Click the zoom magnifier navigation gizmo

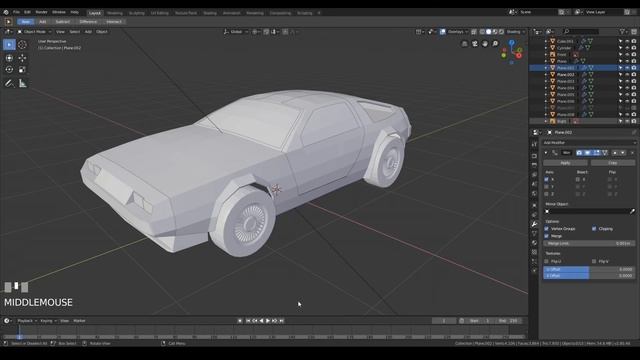[x=495, y=44]
